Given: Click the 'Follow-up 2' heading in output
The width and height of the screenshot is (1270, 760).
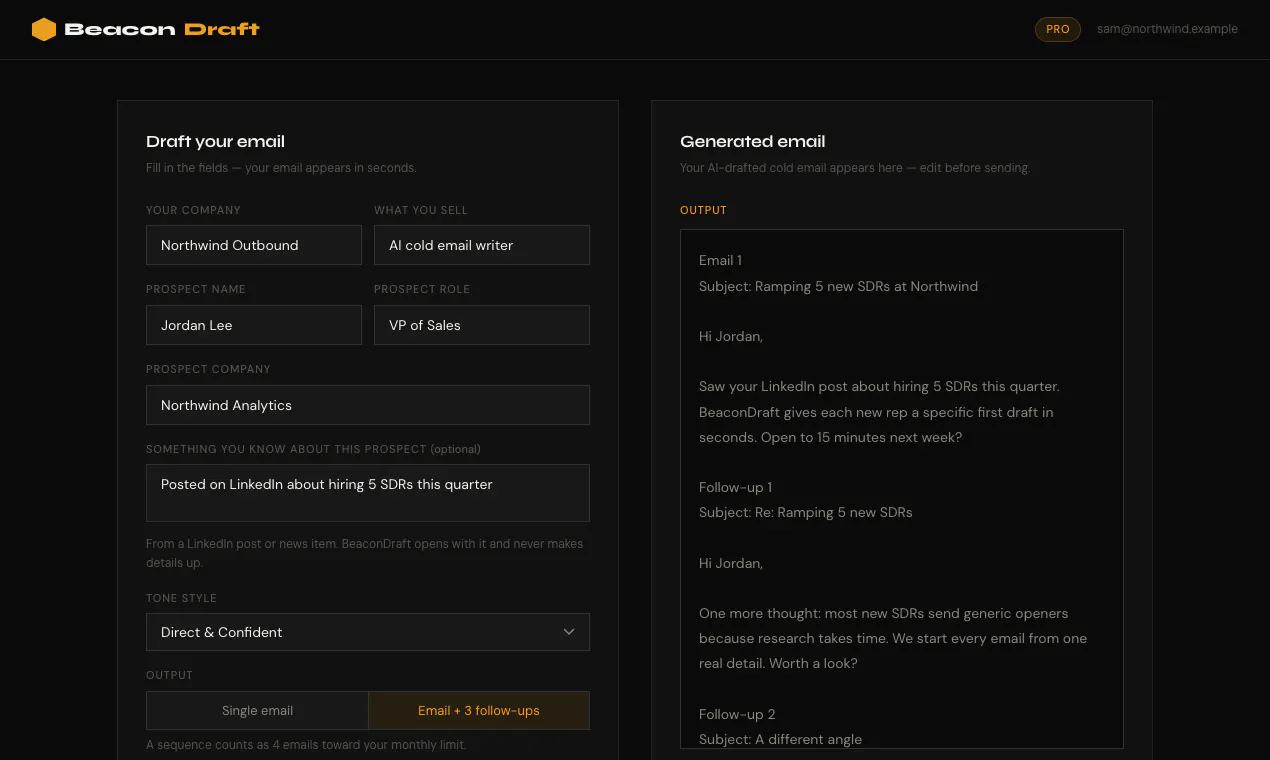Looking at the screenshot, I should pos(737,714).
